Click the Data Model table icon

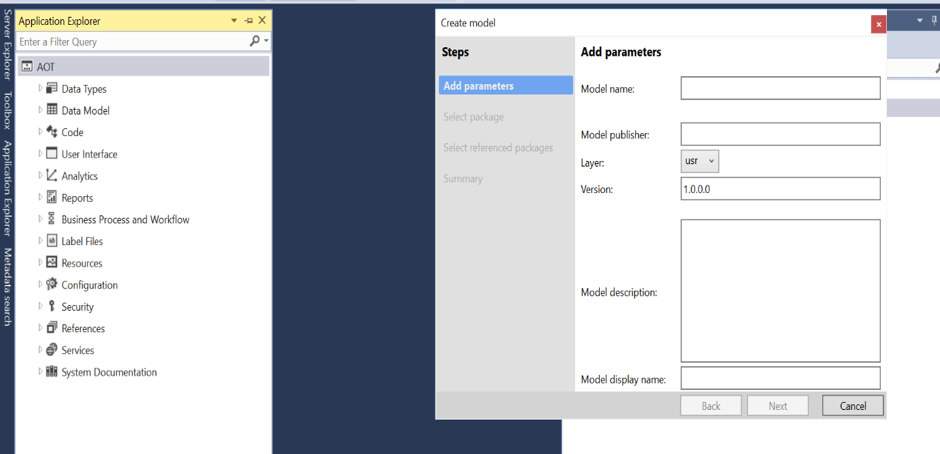coord(52,110)
